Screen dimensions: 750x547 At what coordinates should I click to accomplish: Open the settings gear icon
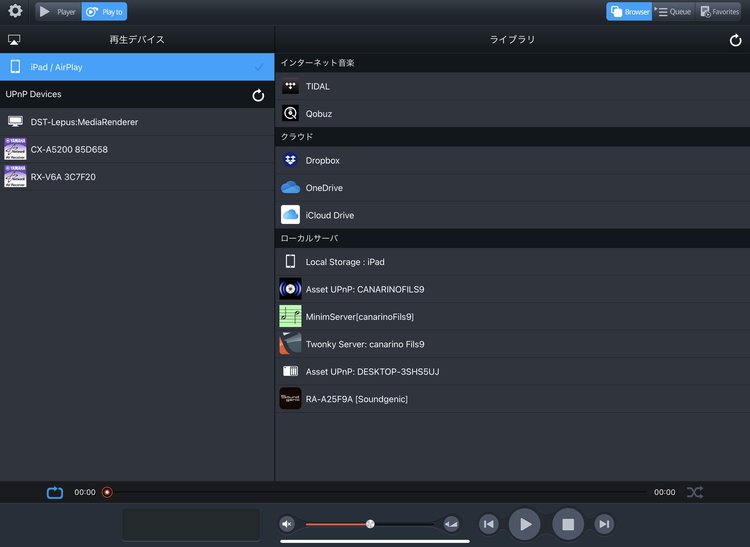tap(15, 11)
